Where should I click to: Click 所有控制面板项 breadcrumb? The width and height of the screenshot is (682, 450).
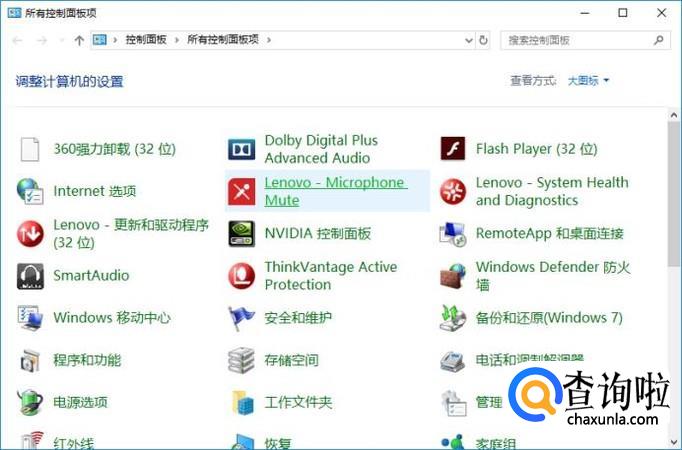click(223, 40)
